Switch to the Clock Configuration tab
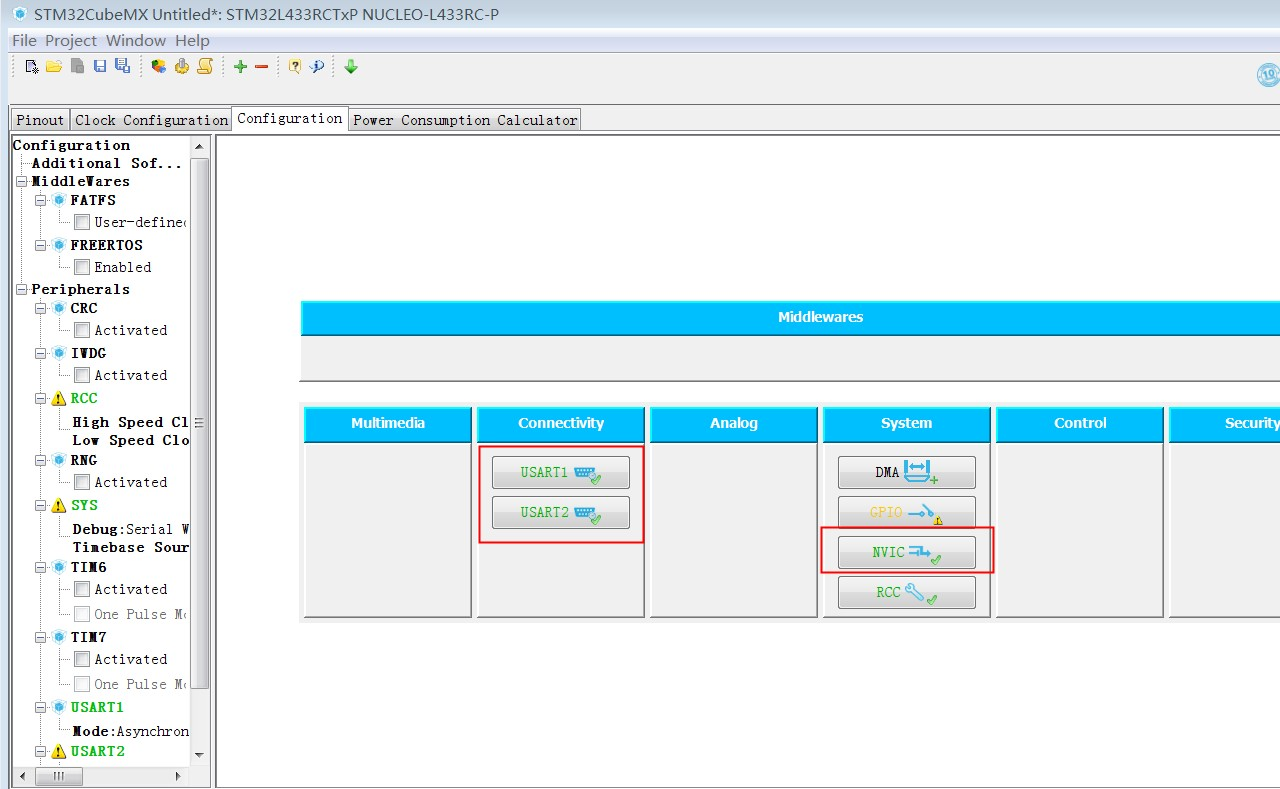Screen dimensions: 1280x789 tap(151, 120)
